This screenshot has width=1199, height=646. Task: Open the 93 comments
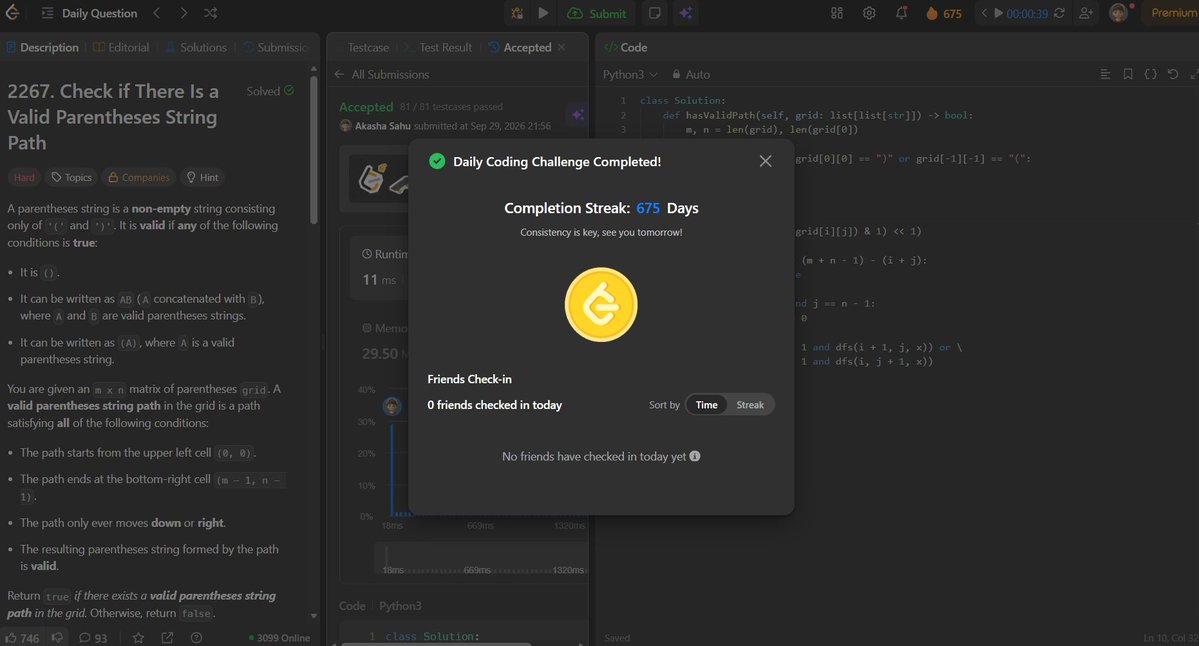pyautogui.click(x=93, y=638)
